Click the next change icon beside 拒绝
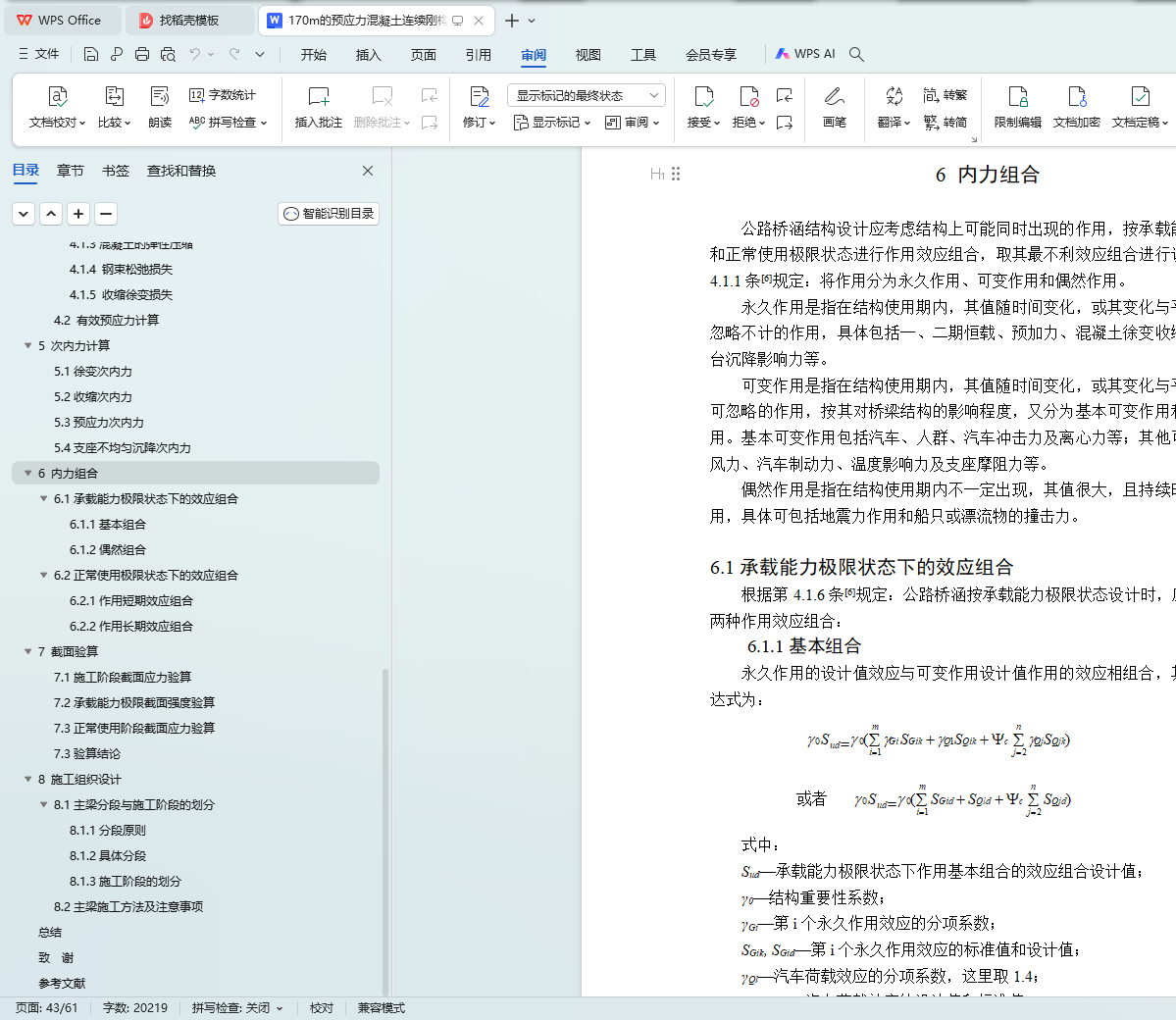 tap(785, 123)
